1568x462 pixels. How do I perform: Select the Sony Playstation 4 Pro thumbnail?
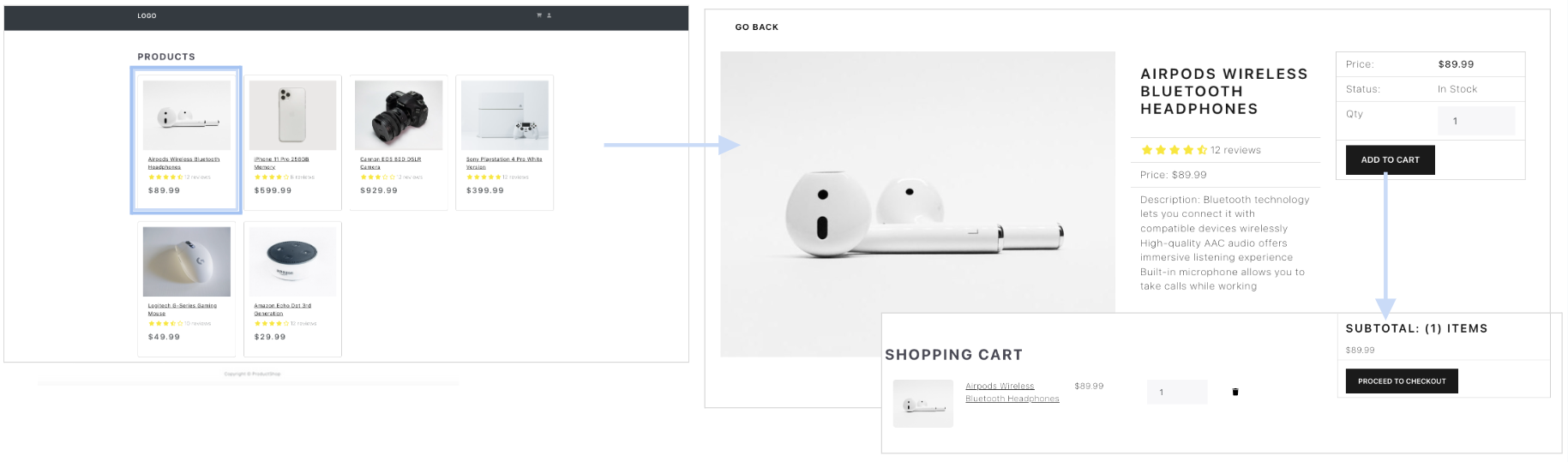pos(504,116)
